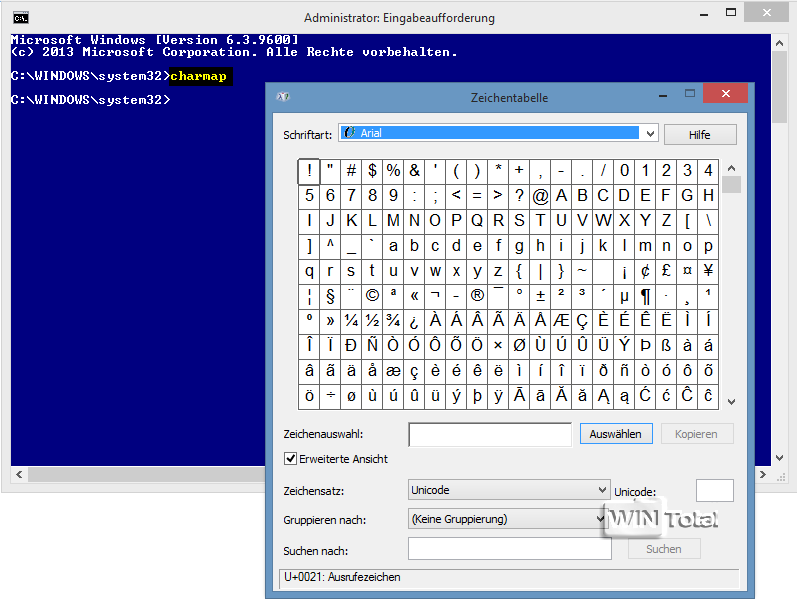Pick the @ character in the character grid
Viewport: 797px width, 599px height.
pyautogui.click(x=540, y=196)
